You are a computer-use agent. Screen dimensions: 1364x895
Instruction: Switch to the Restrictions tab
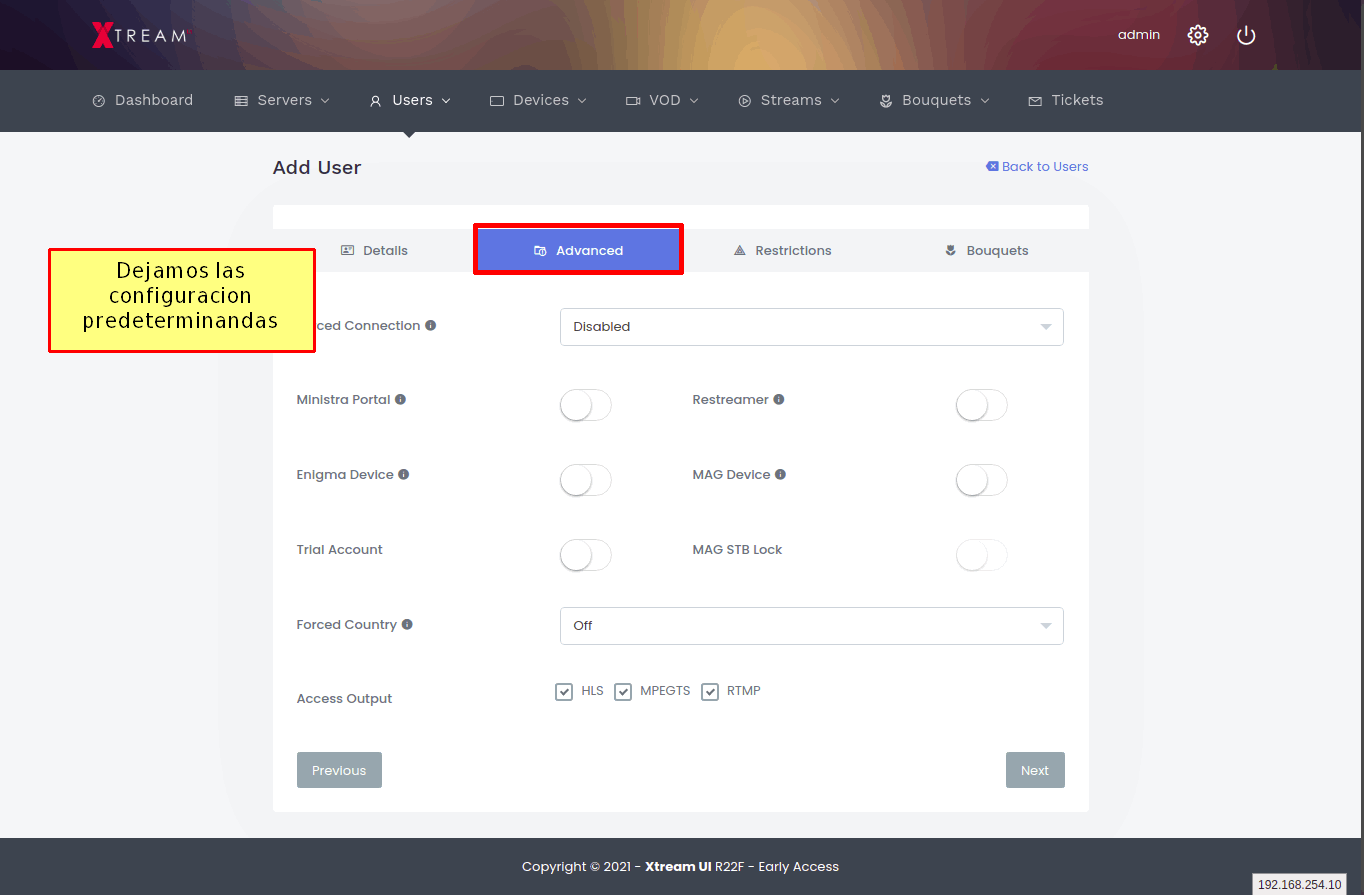tap(783, 251)
